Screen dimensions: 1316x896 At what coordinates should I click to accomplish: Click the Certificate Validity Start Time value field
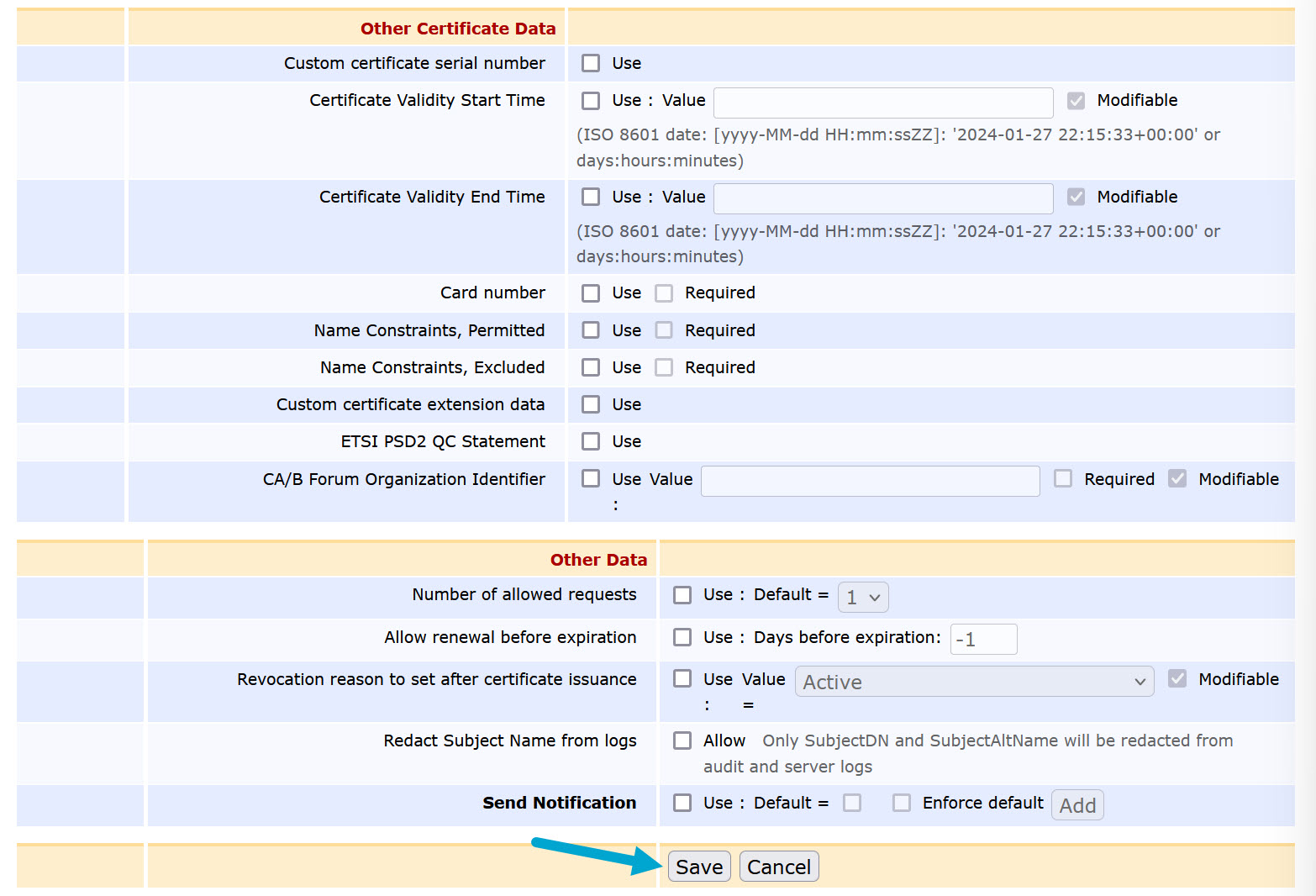point(882,103)
